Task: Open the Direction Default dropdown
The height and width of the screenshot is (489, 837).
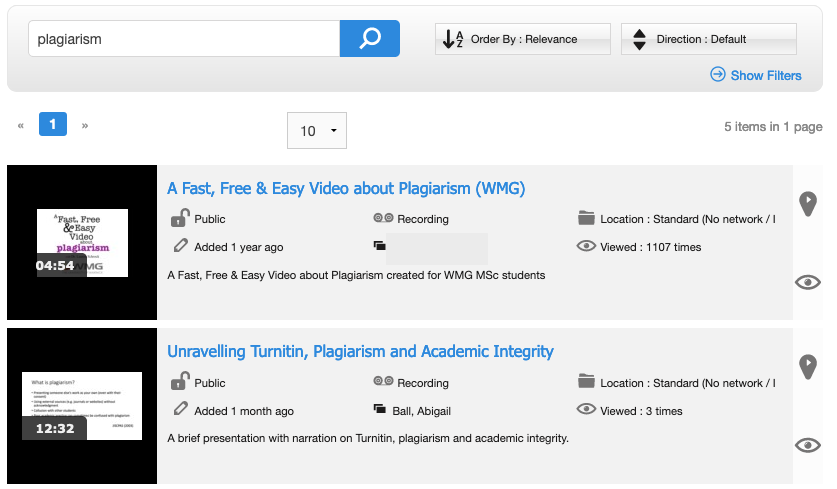Action: point(708,39)
